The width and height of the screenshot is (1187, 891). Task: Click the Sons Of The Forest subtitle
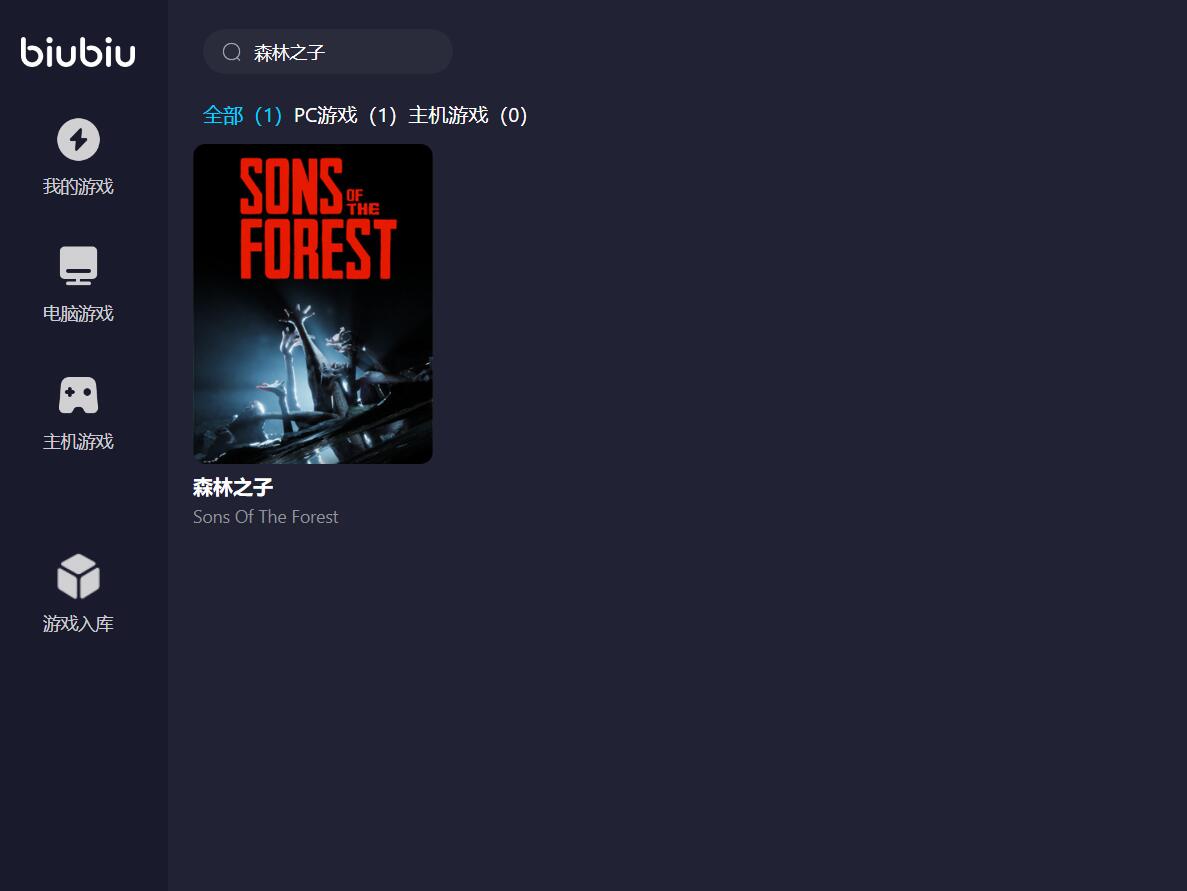pos(266,517)
